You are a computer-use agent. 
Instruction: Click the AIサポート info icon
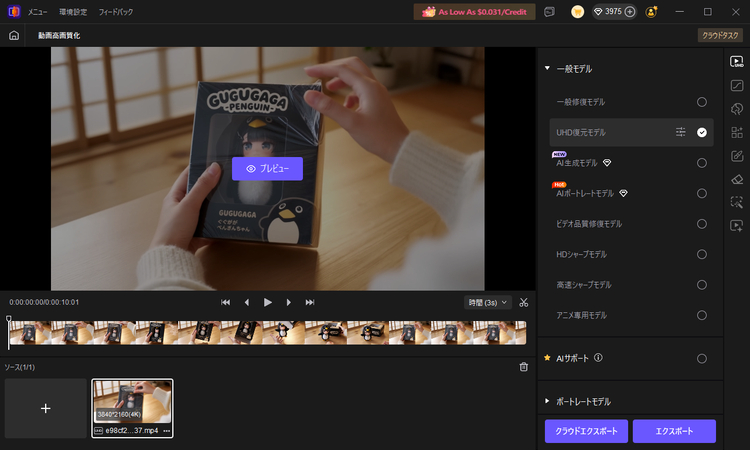coord(598,358)
